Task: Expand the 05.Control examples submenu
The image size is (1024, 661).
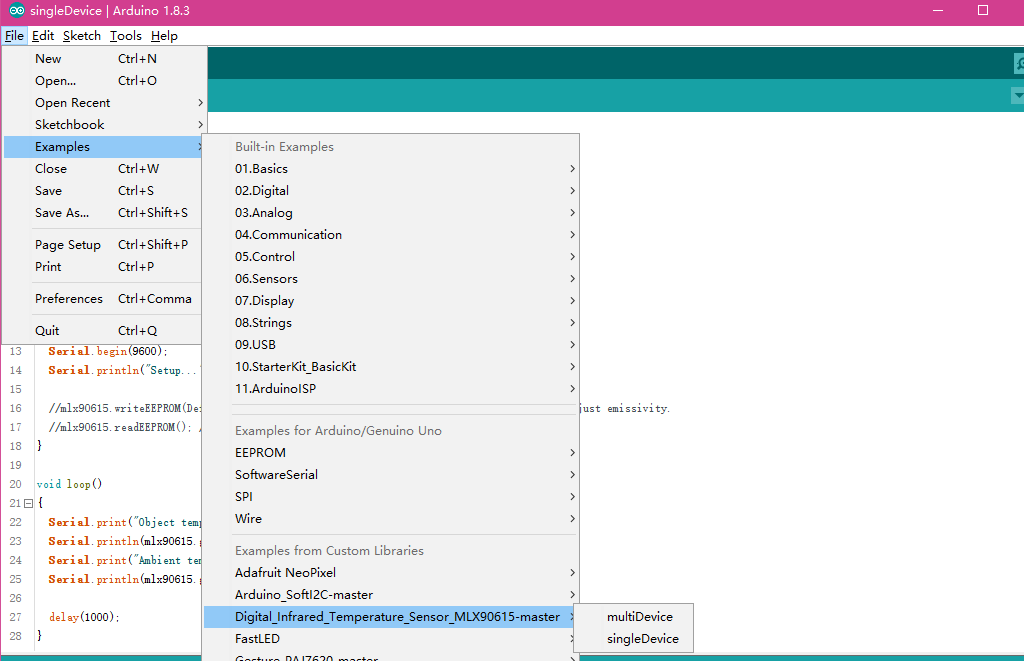Action: tap(391, 257)
